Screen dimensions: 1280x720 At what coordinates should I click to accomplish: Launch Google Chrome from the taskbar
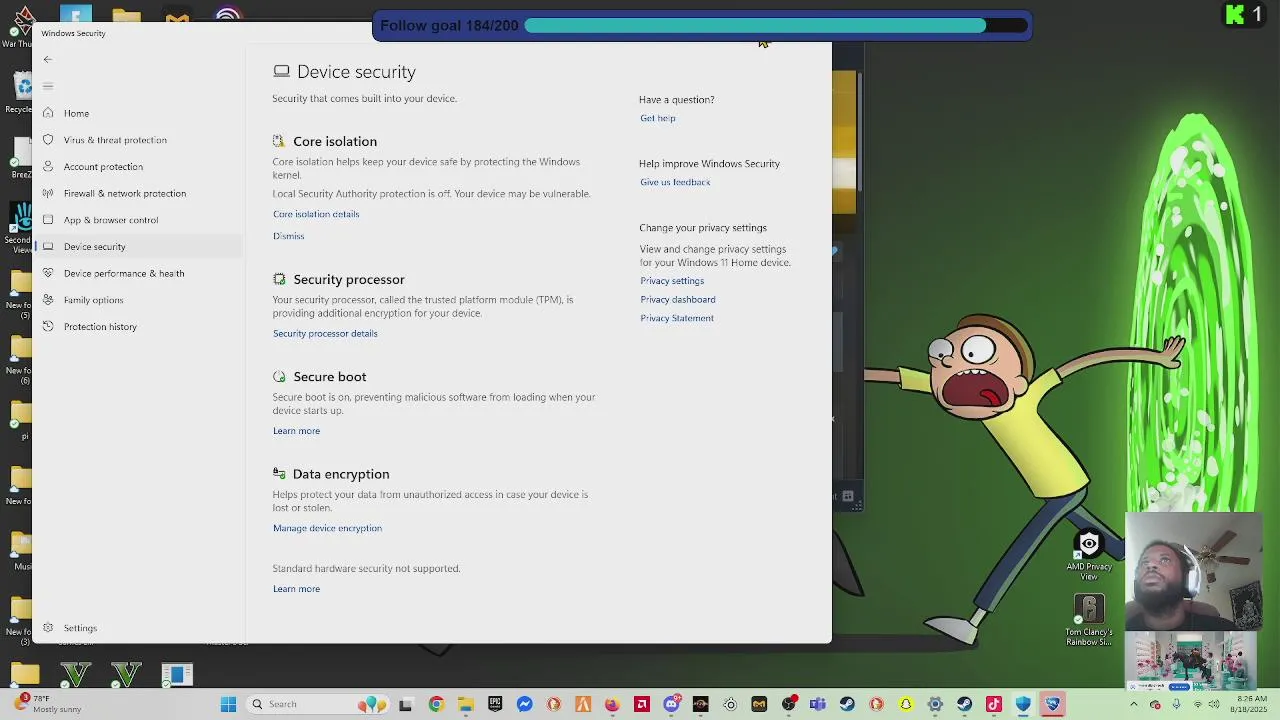pyautogui.click(x=436, y=704)
